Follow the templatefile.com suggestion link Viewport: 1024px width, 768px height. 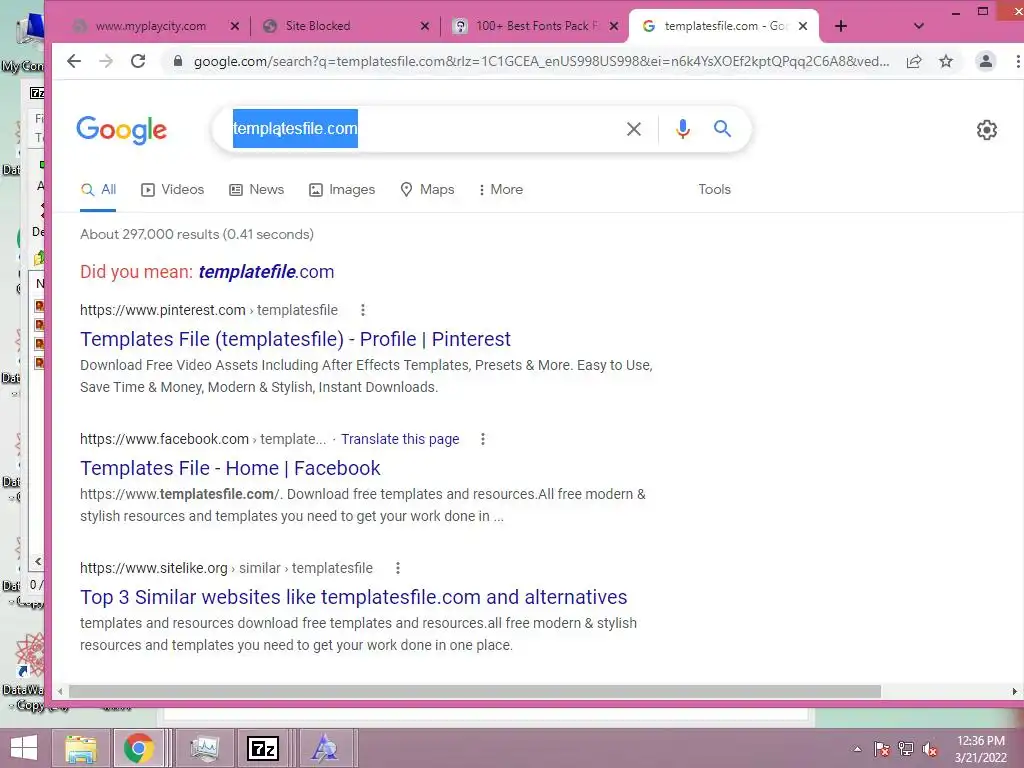(266, 272)
